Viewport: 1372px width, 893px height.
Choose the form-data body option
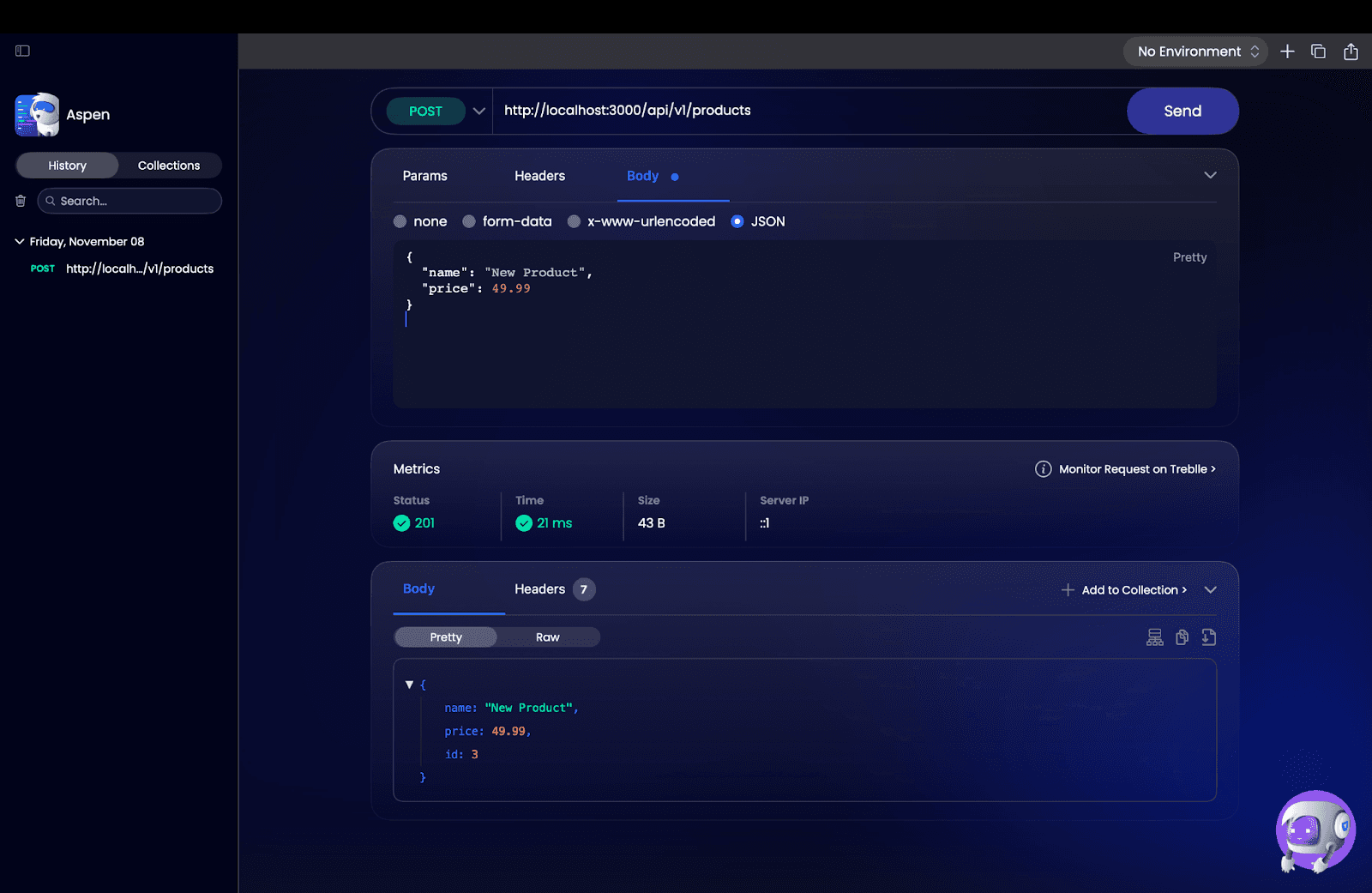tap(469, 221)
